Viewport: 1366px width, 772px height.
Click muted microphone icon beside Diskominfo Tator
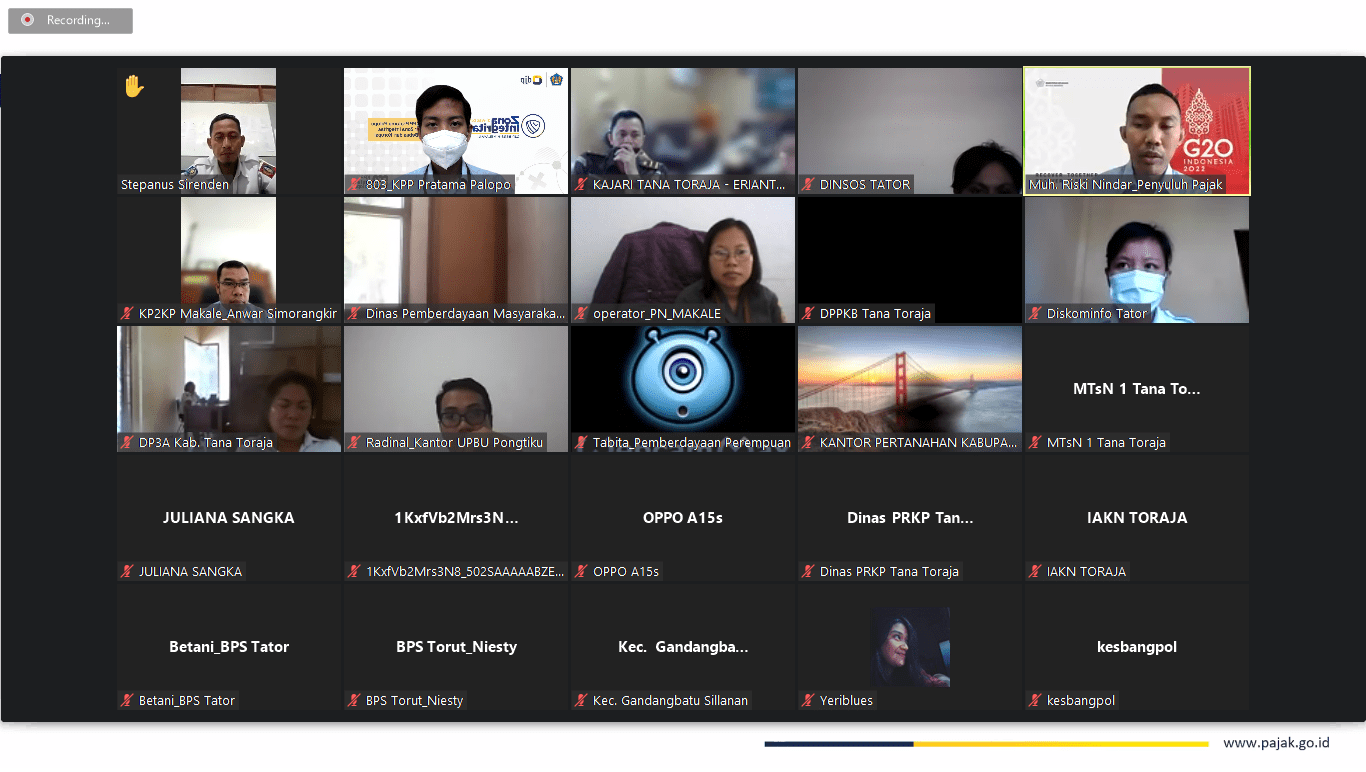pos(1035,314)
